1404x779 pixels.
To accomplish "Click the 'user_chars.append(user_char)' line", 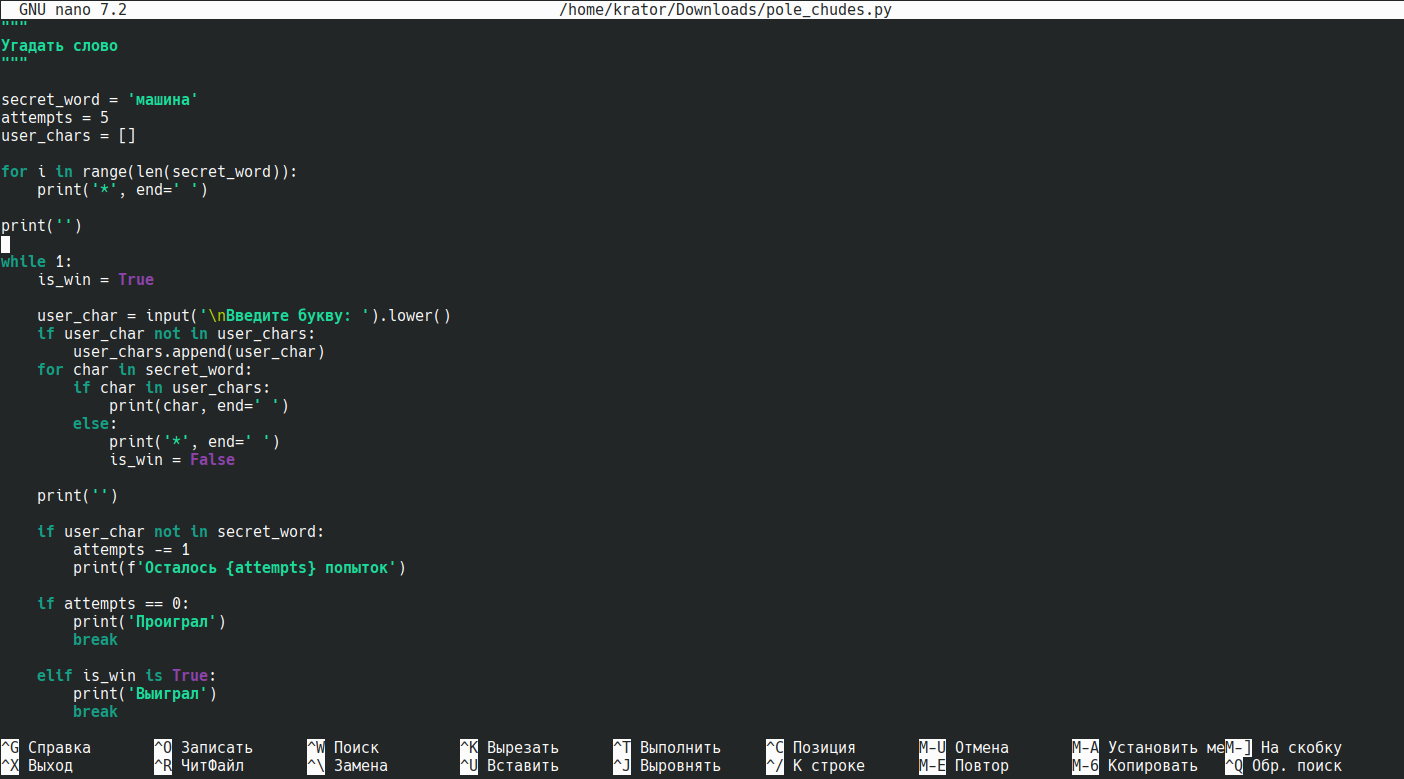I will (199, 352).
